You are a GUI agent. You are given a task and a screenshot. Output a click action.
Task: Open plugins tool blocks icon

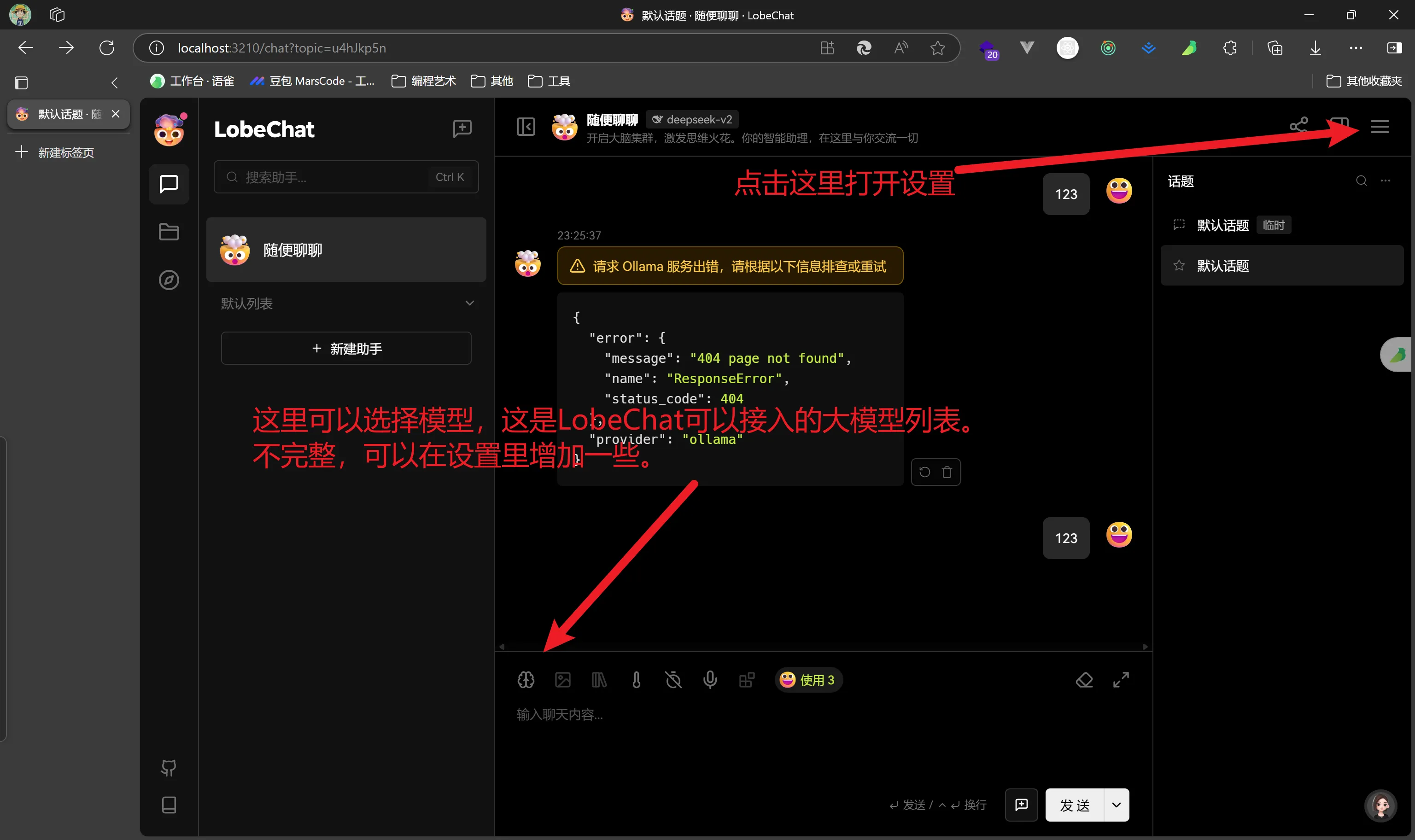[747, 679]
